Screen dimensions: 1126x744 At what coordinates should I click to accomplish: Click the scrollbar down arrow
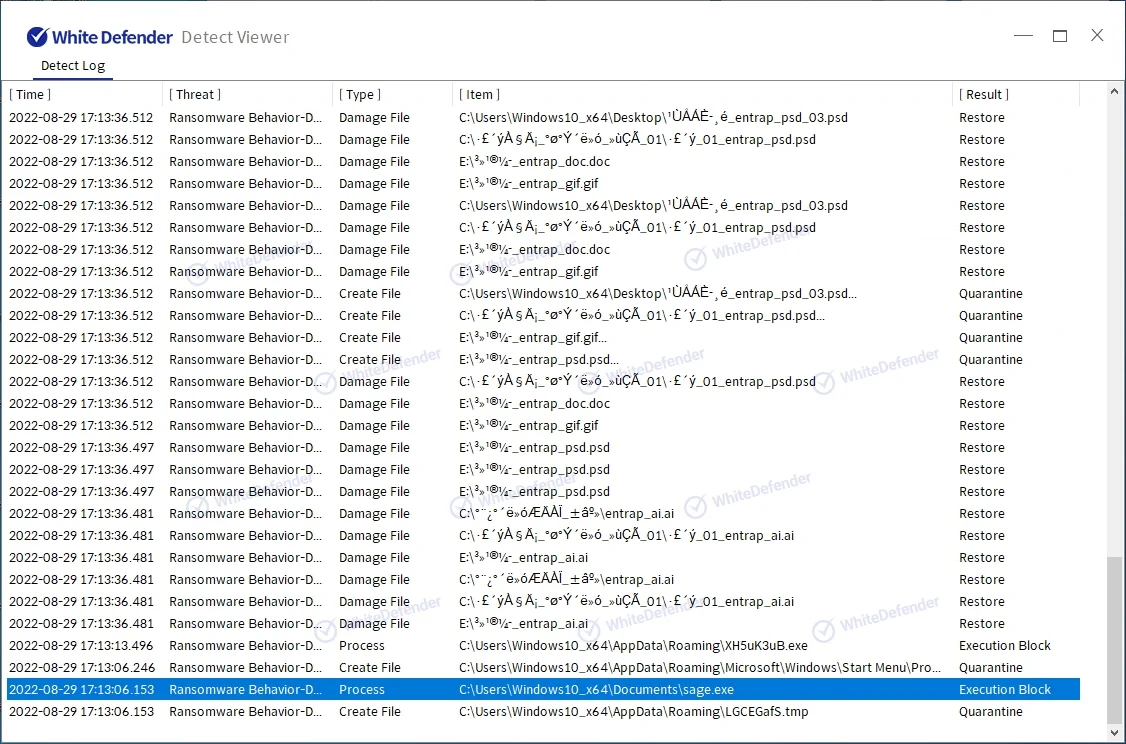1116,733
